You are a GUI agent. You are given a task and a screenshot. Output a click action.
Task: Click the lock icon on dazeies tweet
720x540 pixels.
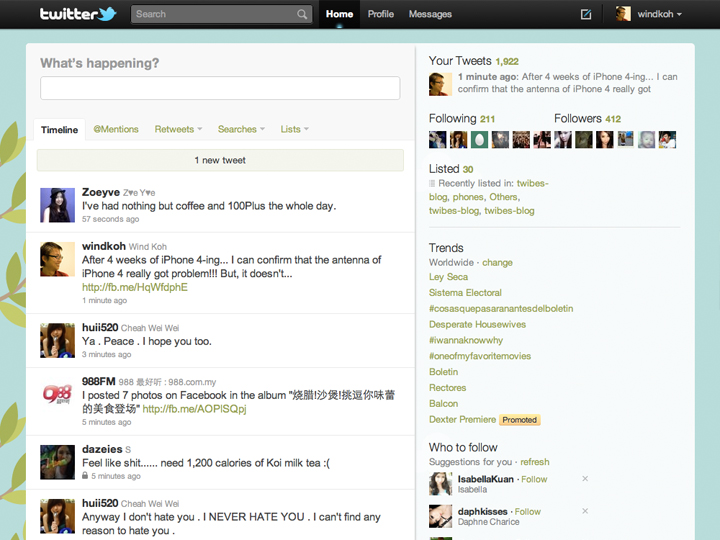pyautogui.click(x=85, y=475)
